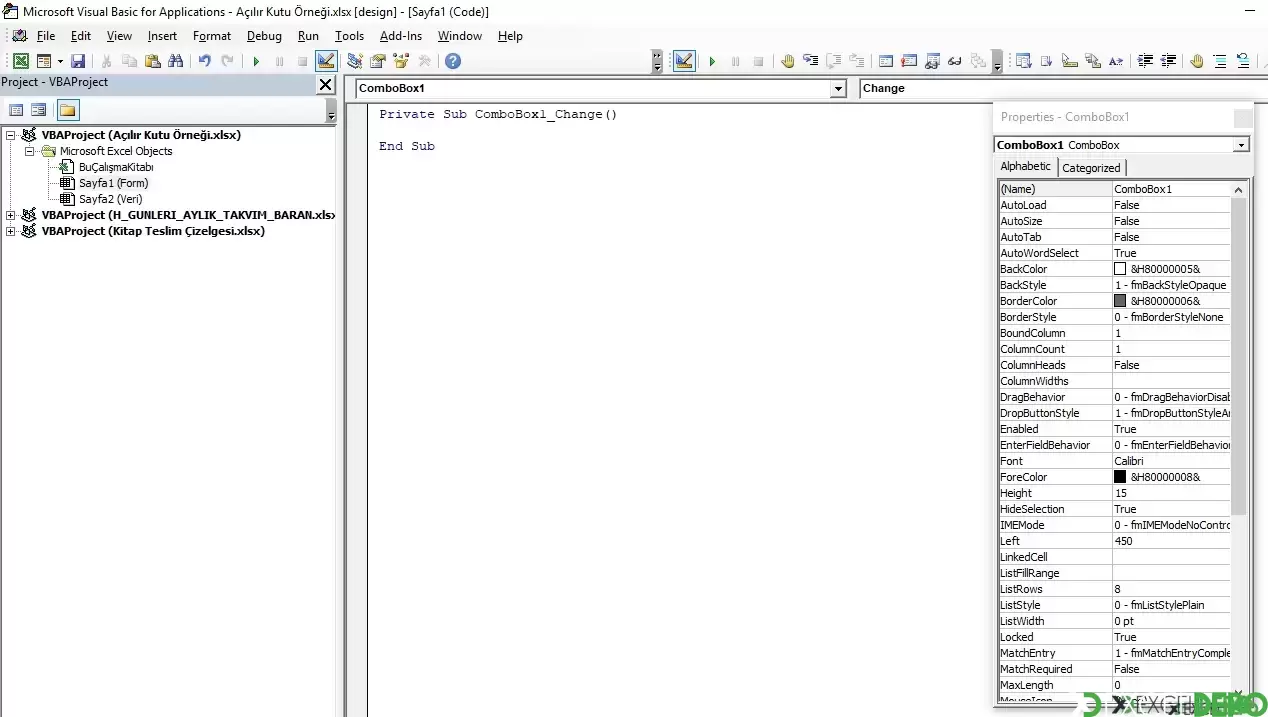Click the Comment Block icon
Image resolution: width=1268 pixels, height=717 pixels.
(x=1220, y=61)
